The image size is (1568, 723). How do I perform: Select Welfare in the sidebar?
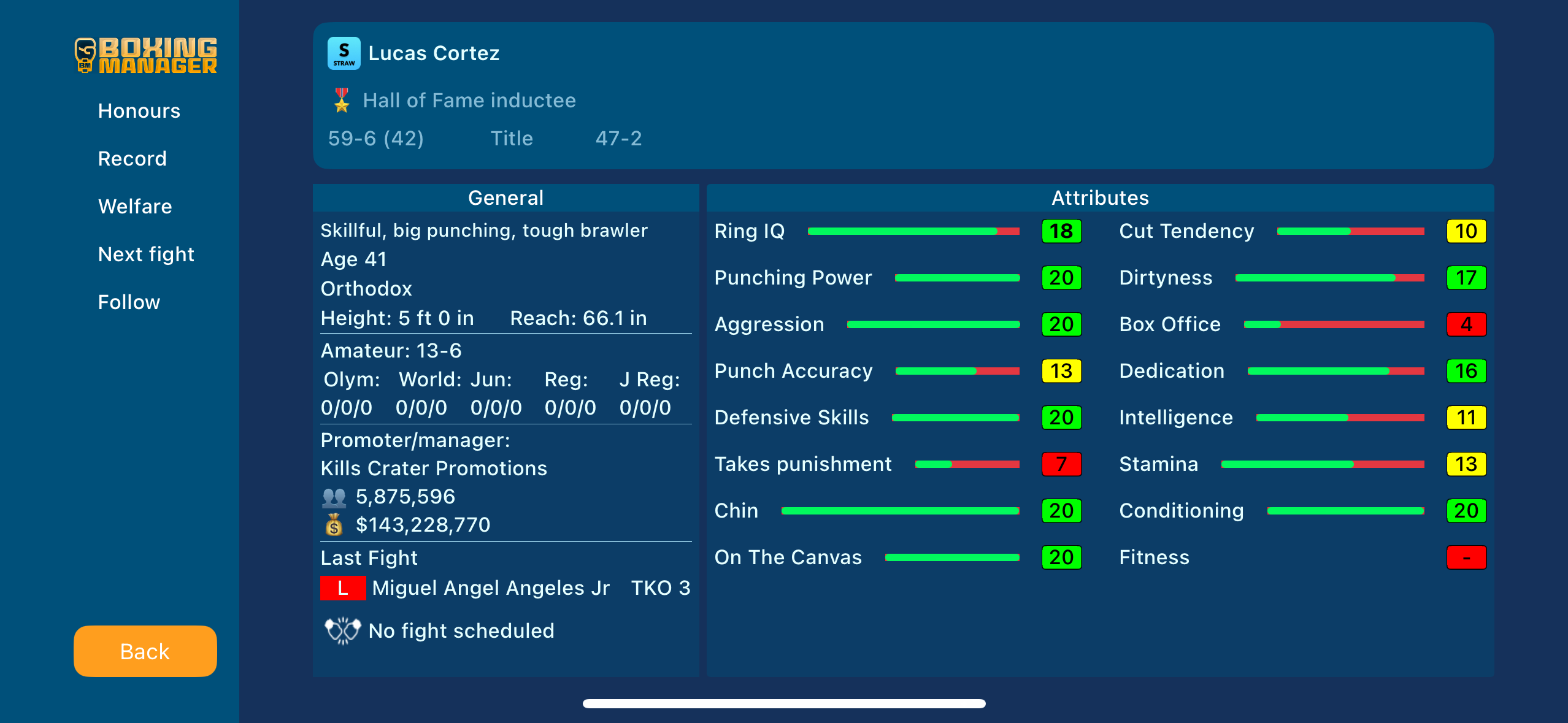pos(135,207)
